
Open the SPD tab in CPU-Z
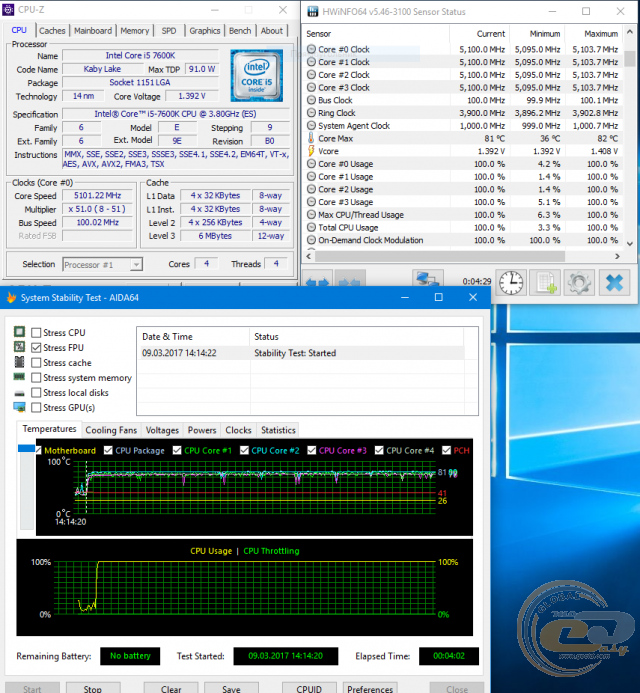pyautogui.click(x=169, y=30)
